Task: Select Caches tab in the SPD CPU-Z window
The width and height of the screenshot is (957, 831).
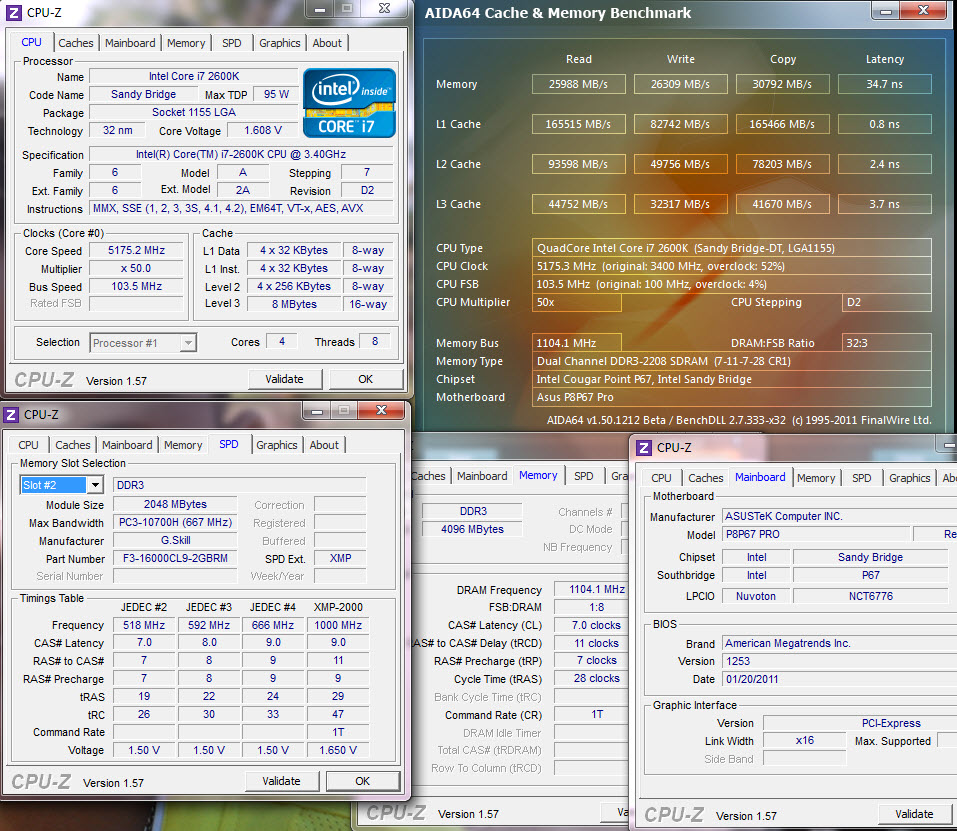Action: click(x=73, y=445)
